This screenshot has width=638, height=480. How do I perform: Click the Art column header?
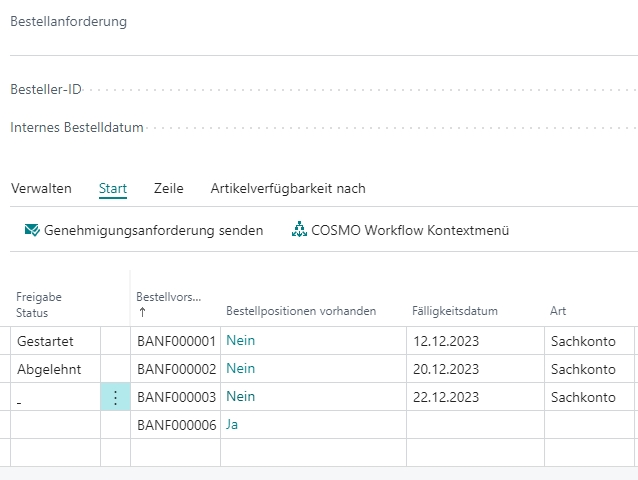(x=558, y=311)
